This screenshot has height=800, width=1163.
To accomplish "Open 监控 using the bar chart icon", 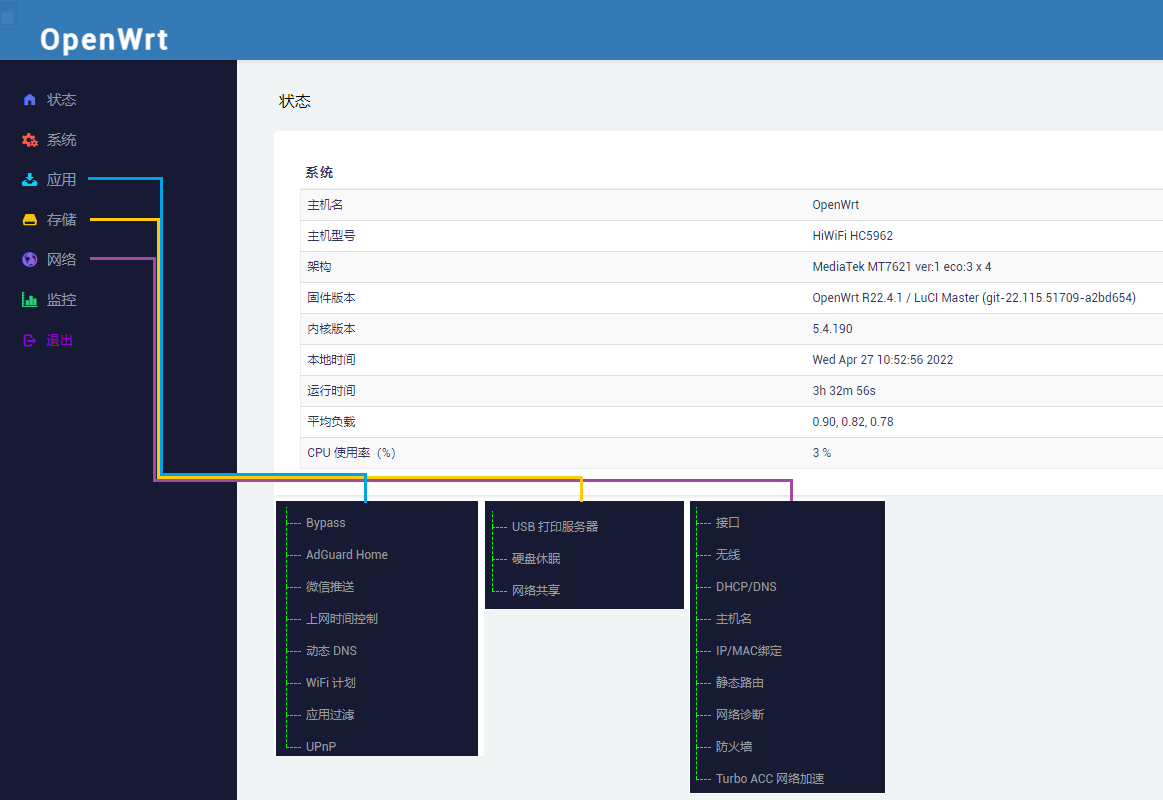I will (28, 299).
